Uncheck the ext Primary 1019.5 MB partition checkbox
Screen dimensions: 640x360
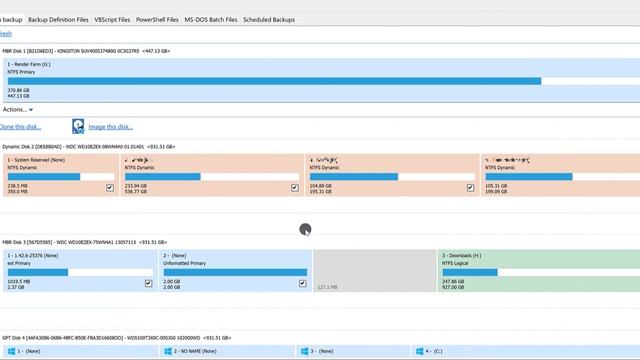(149, 283)
